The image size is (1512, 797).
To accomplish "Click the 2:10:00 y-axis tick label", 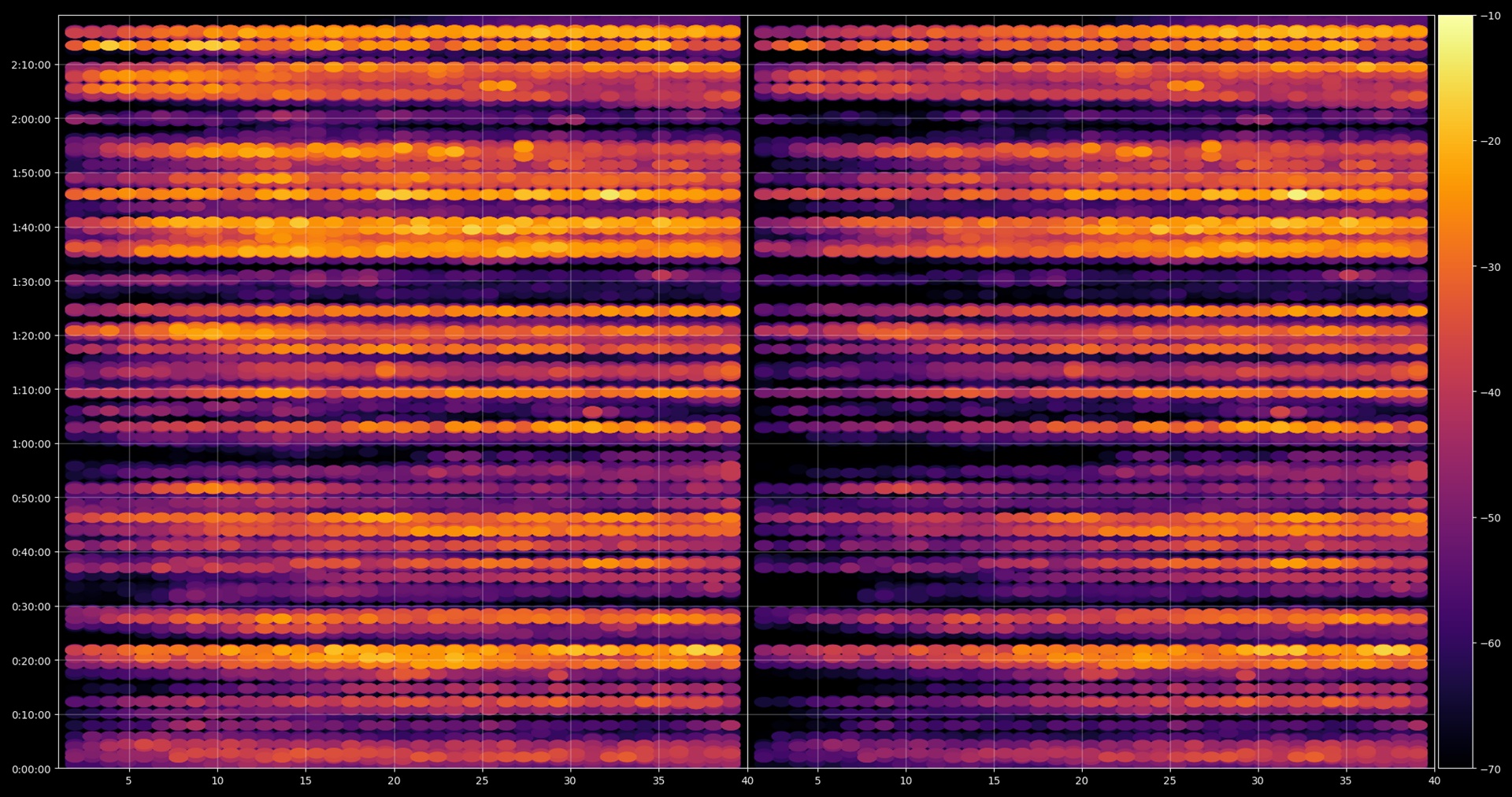I will tap(31, 65).
